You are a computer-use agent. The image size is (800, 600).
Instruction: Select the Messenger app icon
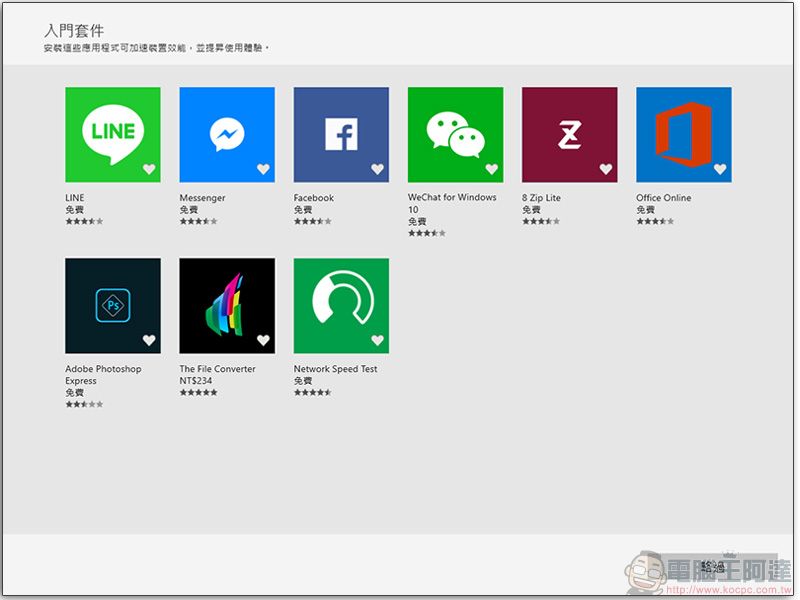click(227, 134)
